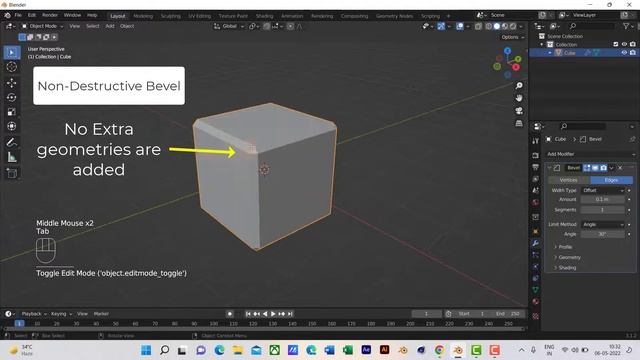Open the Render properties tab
The height and width of the screenshot is (360, 640).
coord(536,156)
